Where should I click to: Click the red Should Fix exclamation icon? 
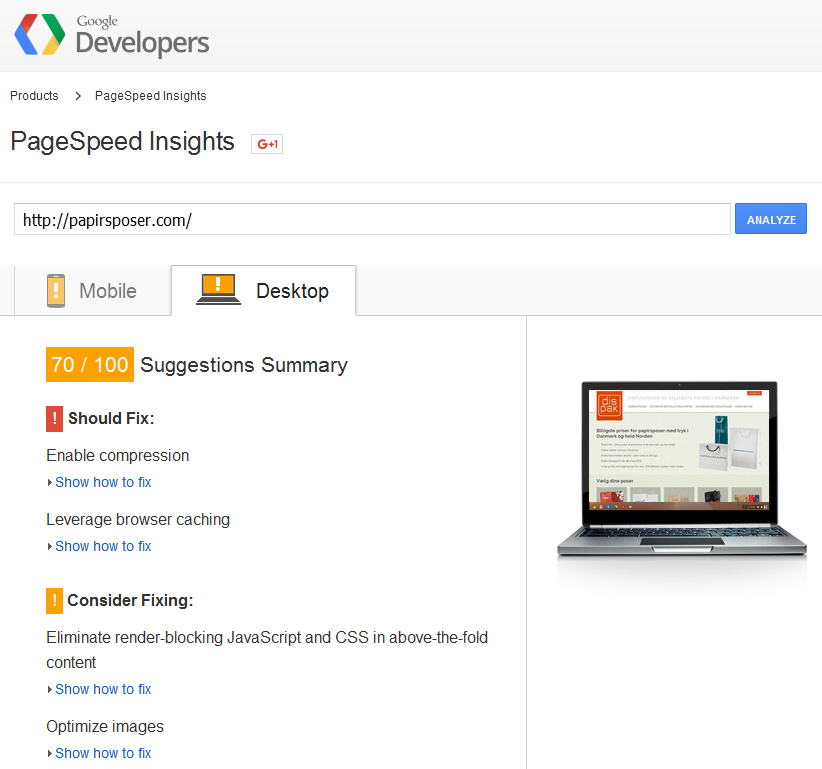click(x=55, y=419)
